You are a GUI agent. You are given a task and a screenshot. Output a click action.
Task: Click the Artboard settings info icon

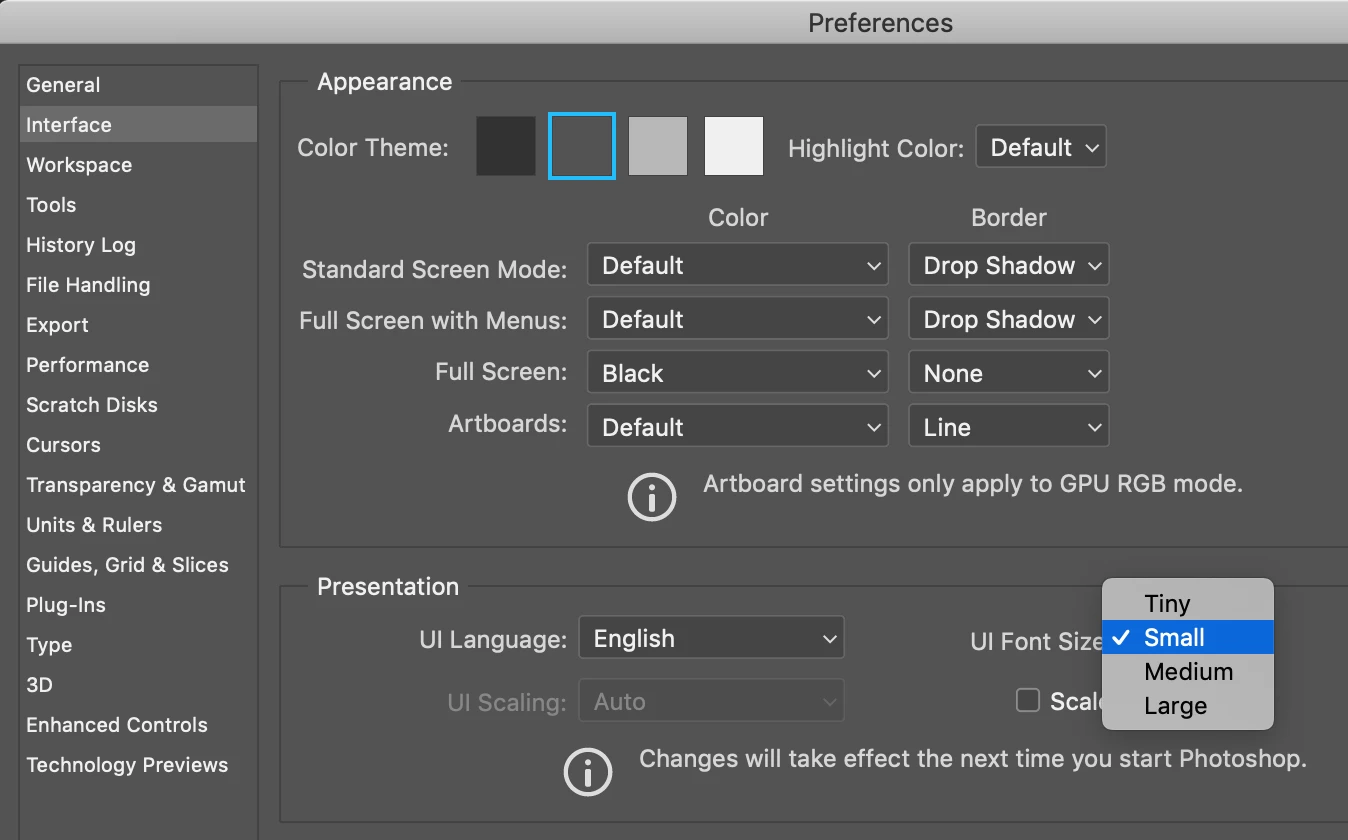click(x=651, y=497)
